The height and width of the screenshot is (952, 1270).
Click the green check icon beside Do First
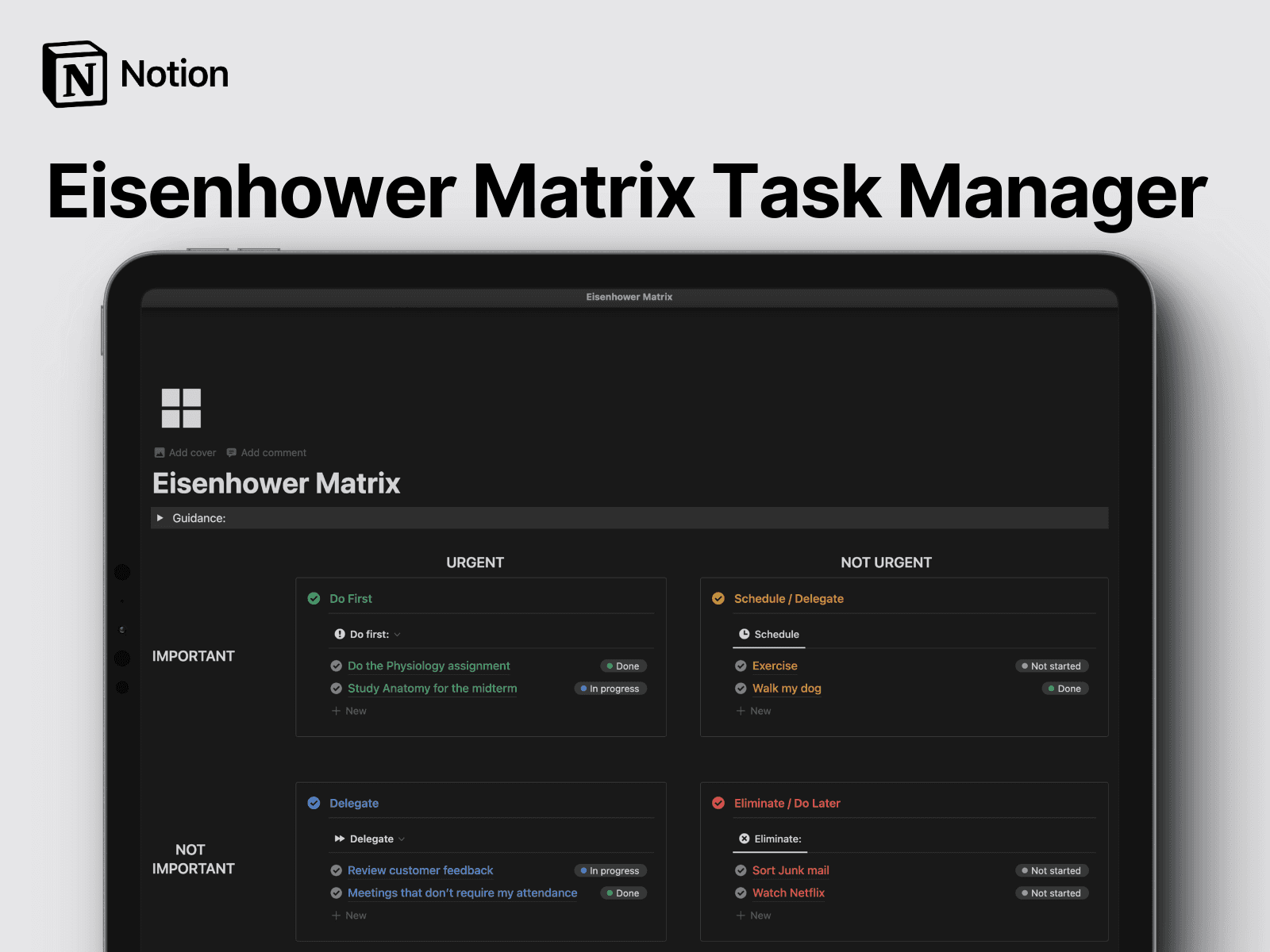[x=314, y=598]
